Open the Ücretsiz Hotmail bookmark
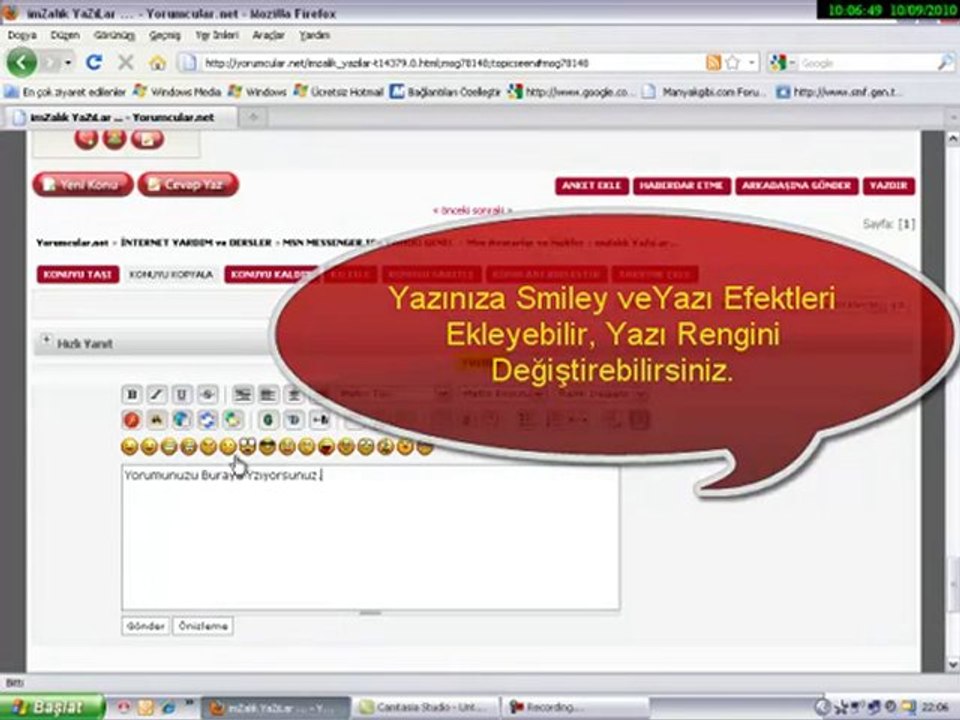Screen dimensions: 960x720 coord(338,92)
